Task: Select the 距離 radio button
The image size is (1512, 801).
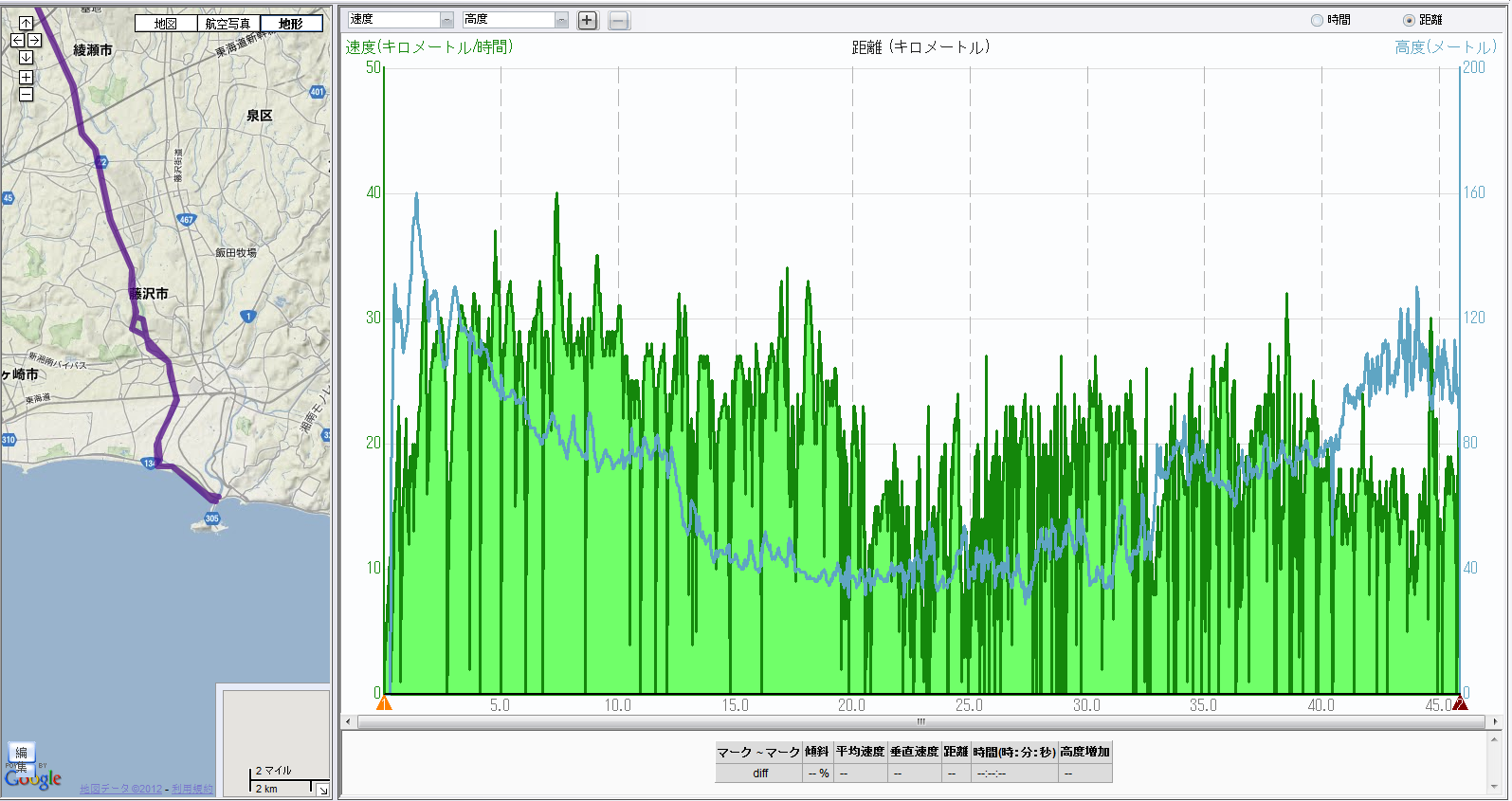Action: point(1409,20)
